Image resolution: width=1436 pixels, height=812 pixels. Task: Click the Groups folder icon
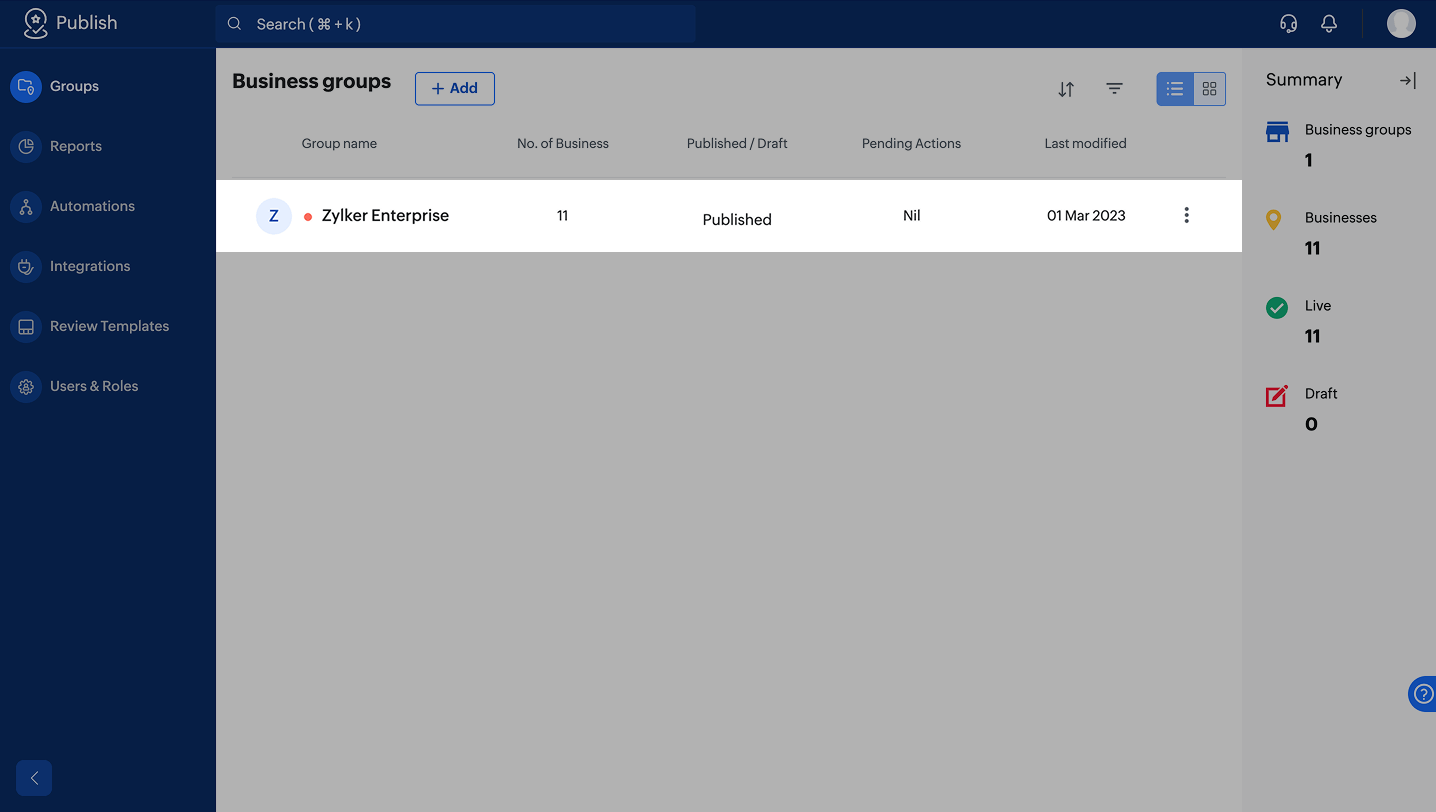click(26, 86)
